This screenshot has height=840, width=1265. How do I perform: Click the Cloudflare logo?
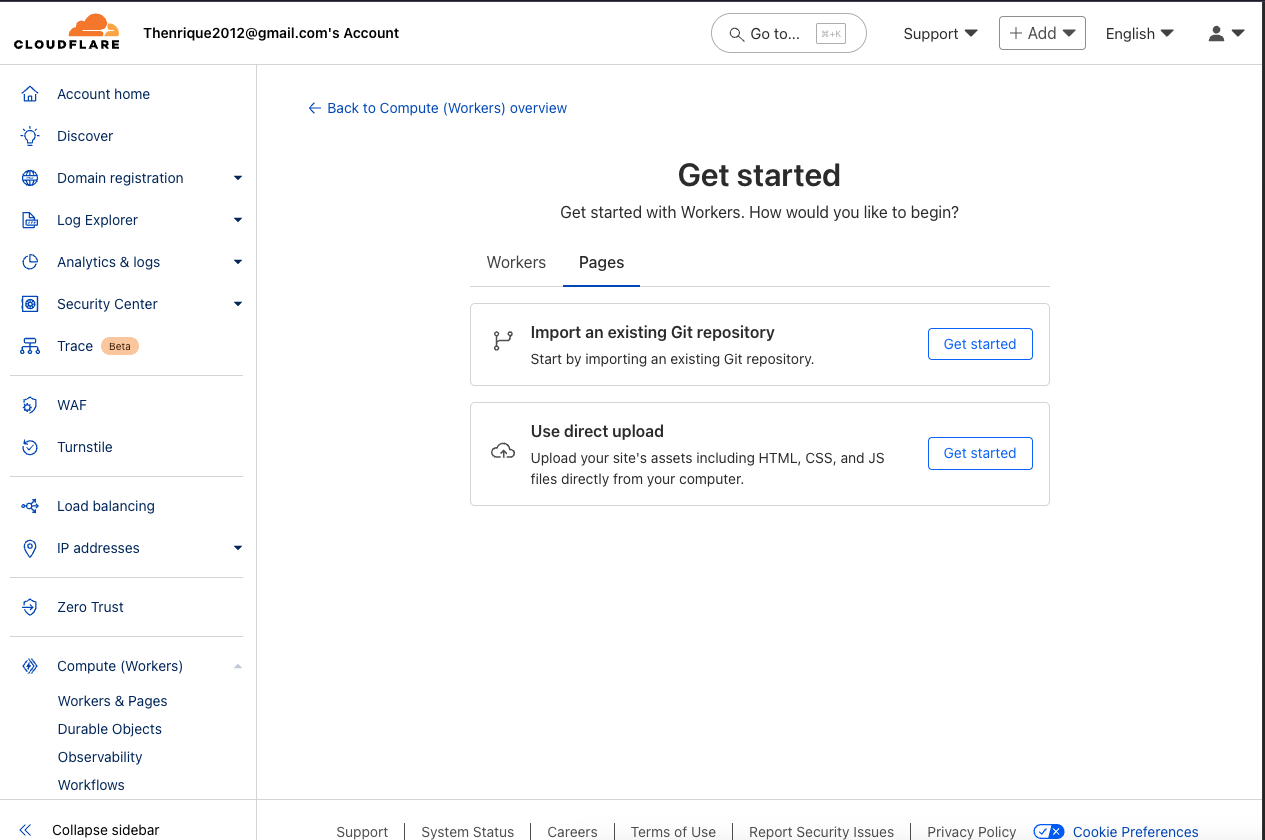66,32
